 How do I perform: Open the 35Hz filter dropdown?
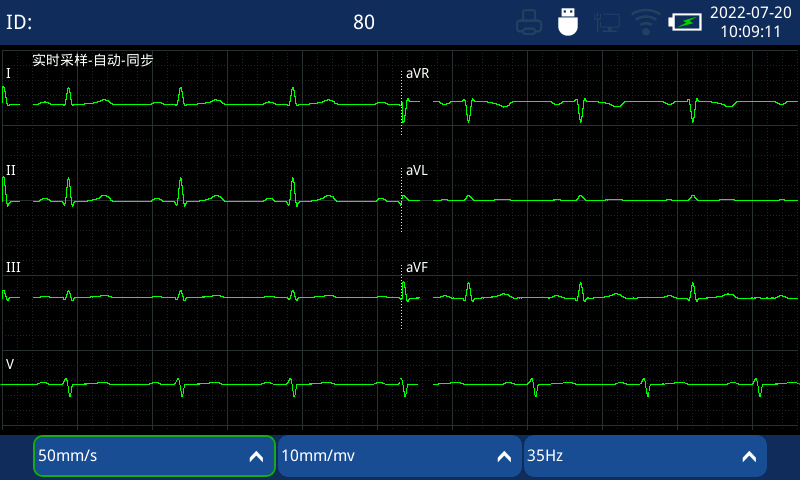[644, 456]
